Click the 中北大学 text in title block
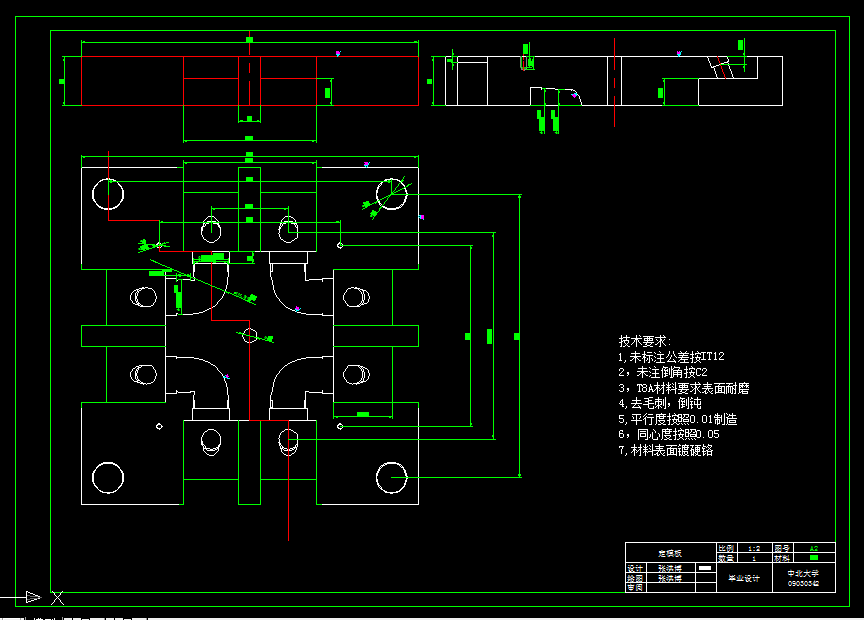The height and width of the screenshot is (620, 864). point(803,573)
